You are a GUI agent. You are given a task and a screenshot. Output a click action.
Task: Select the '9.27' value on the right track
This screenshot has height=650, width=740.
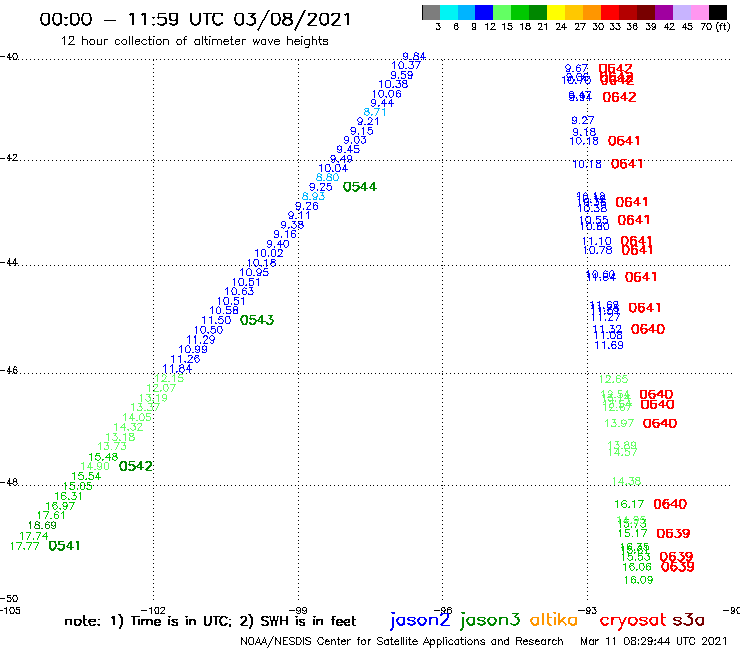click(x=582, y=120)
